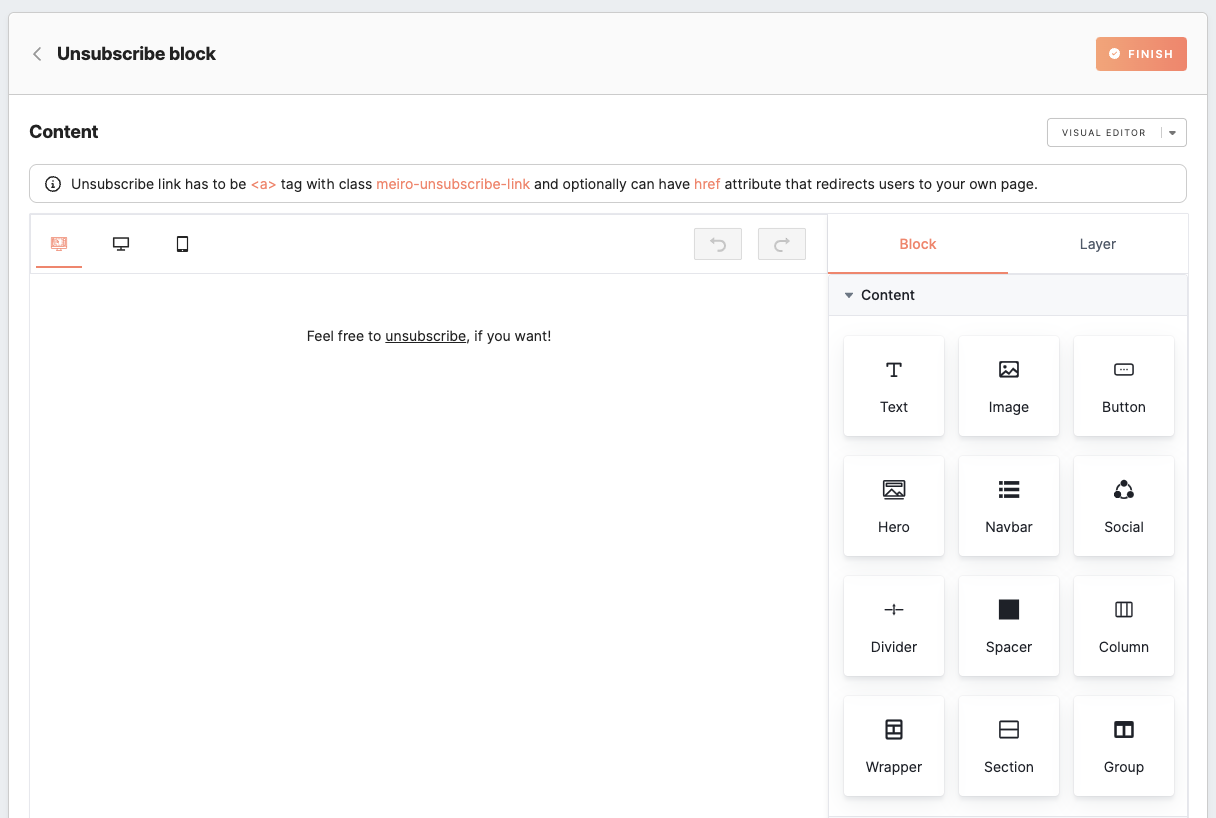Click the 'Feel free to' canvas text
The image size is (1216, 818).
pyautogui.click(x=344, y=336)
